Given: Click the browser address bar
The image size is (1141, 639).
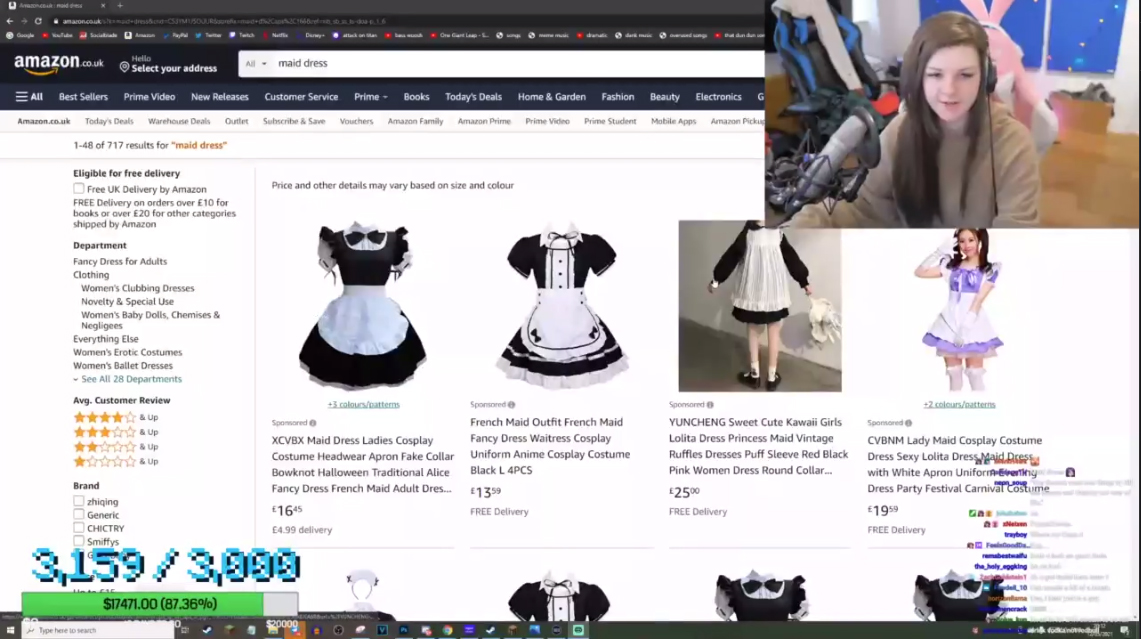Looking at the screenshot, I should point(408,21).
